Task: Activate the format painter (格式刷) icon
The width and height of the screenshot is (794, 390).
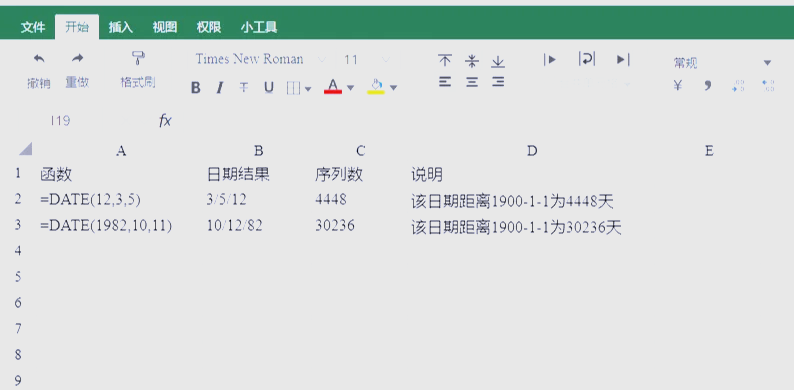Action: [x=138, y=58]
